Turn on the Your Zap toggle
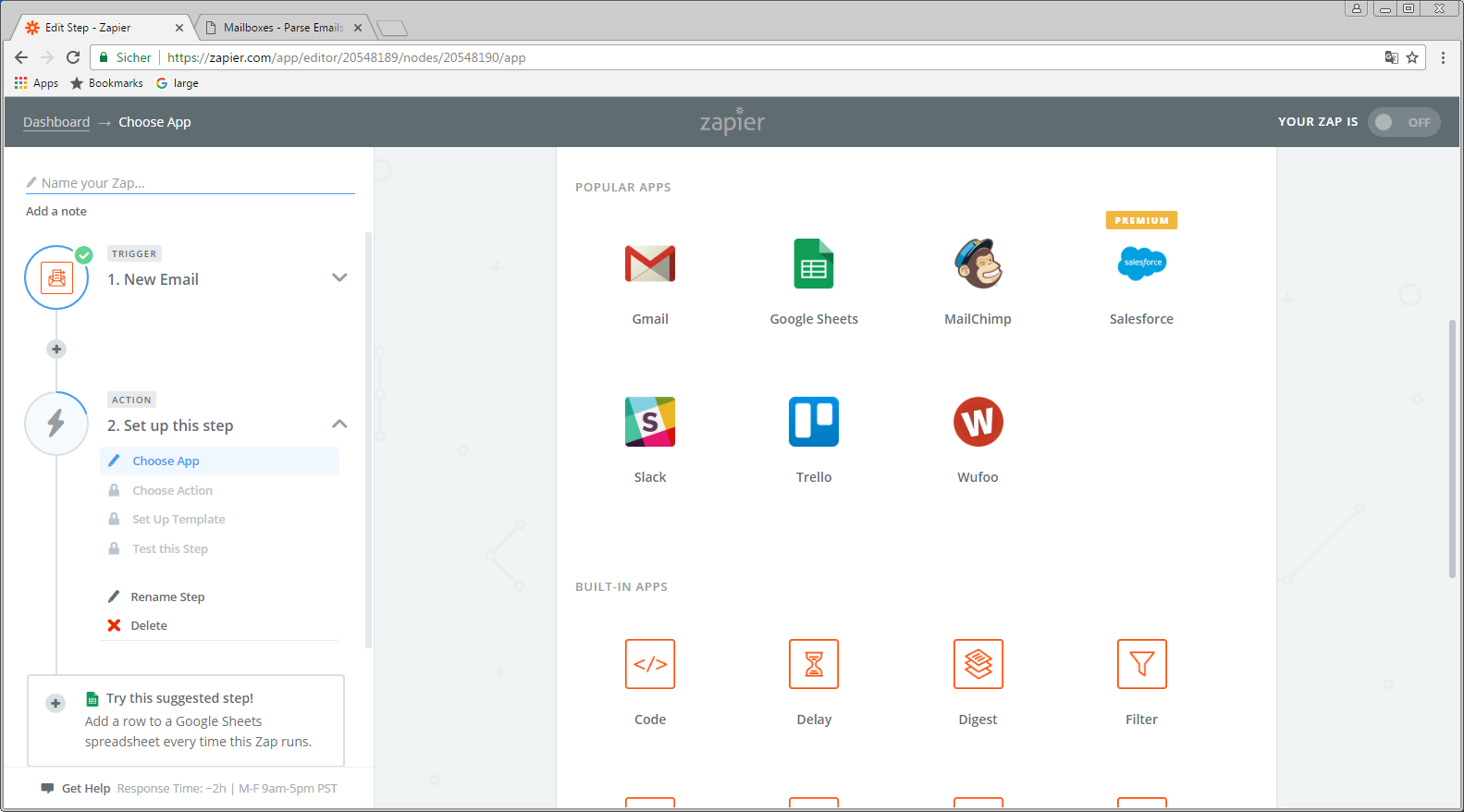The width and height of the screenshot is (1464, 812). [1403, 122]
